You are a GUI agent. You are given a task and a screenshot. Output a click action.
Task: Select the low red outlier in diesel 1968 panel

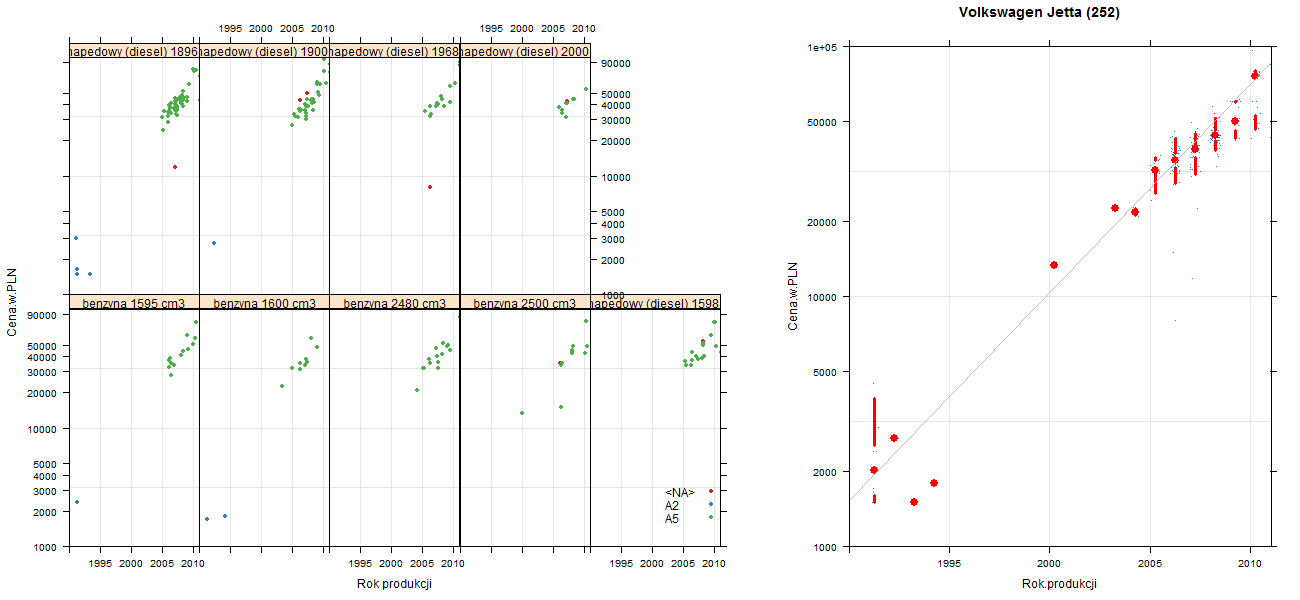(430, 187)
